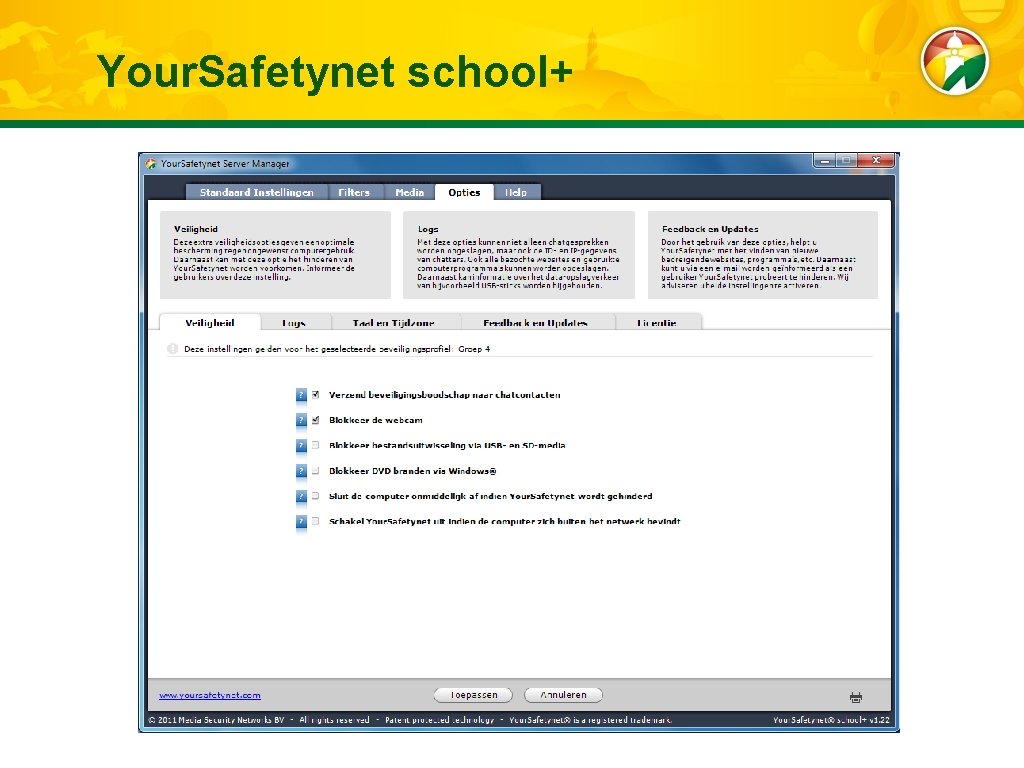Switch to the Logs sub-tab
This screenshot has height=768, width=1024.
tap(294, 323)
